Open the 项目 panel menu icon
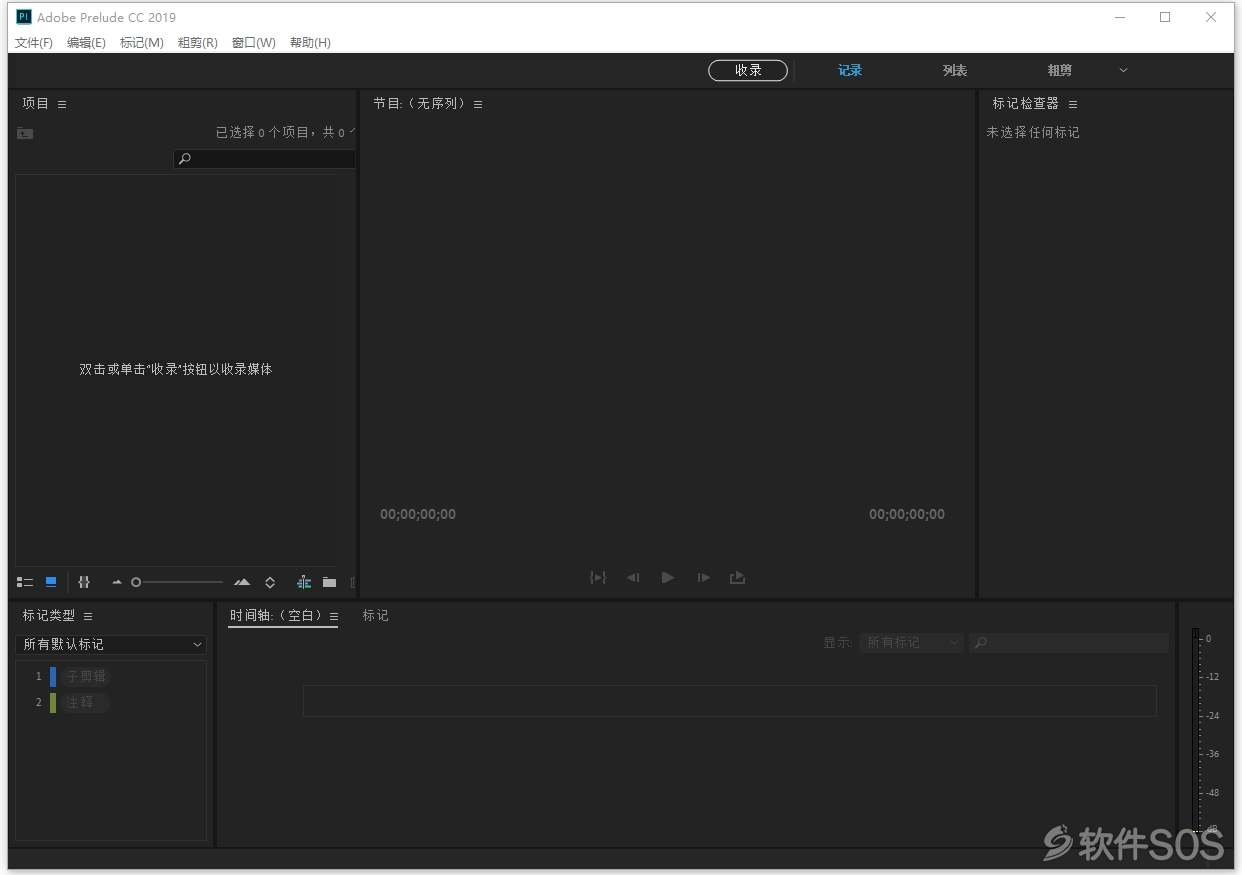 click(x=62, y=104)
